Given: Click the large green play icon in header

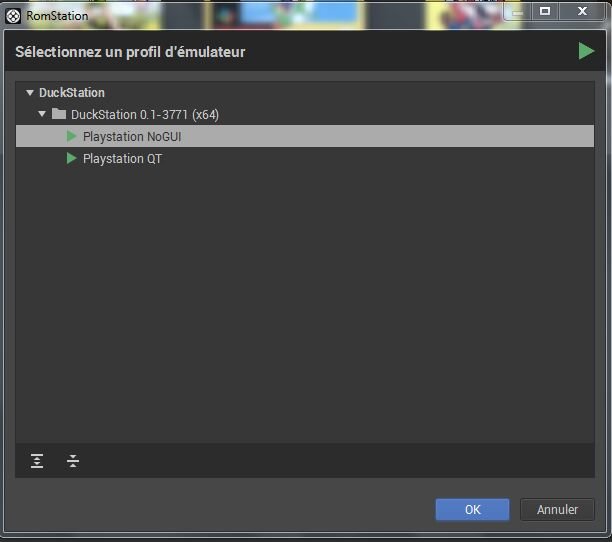Looking at the screenshot, I should tap(586, 51).
